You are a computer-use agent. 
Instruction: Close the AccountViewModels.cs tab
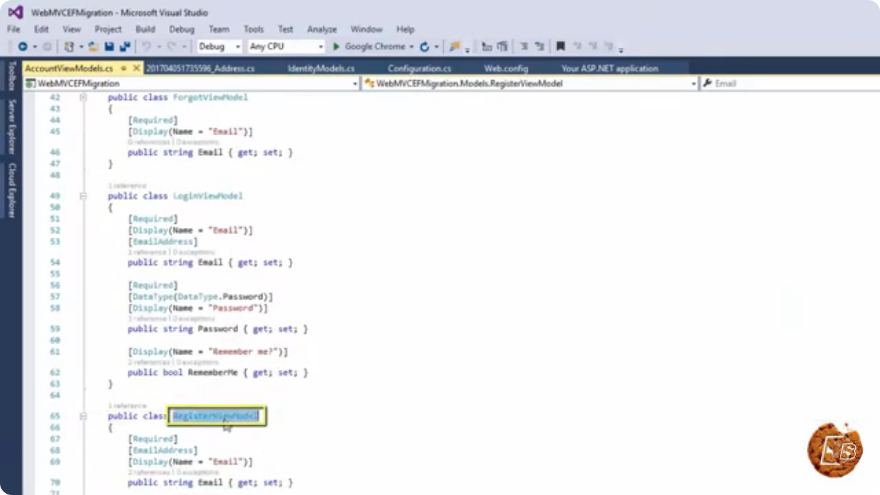click(136, 68)
